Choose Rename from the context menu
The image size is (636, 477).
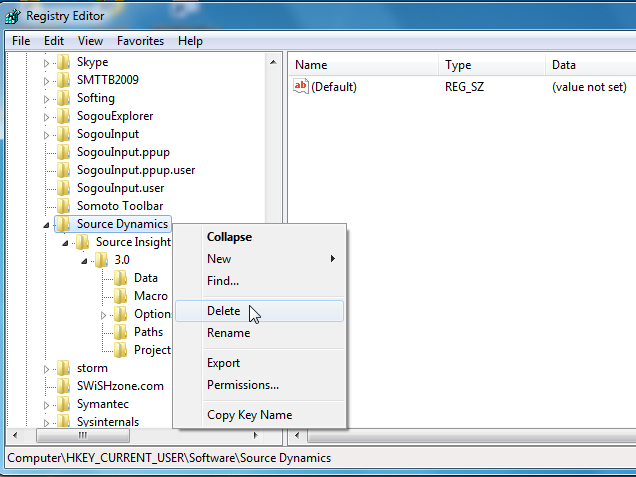coord(259,333)
